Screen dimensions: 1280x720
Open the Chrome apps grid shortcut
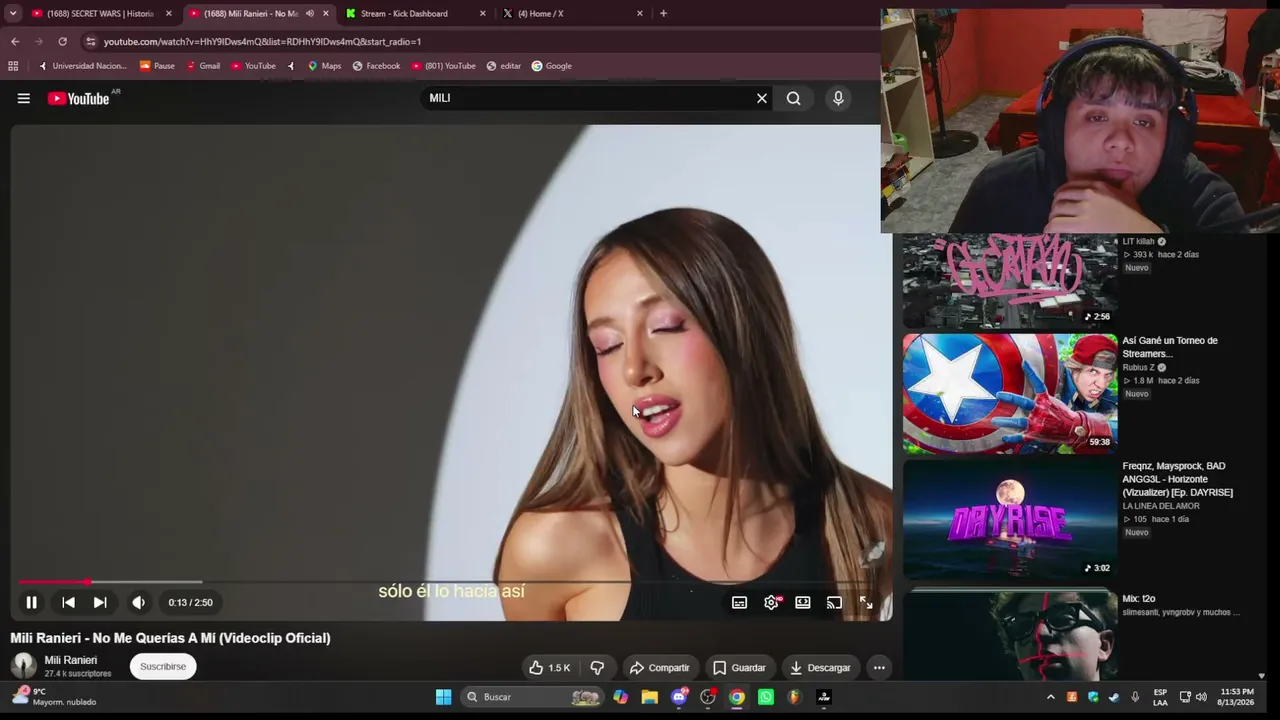pyautogui.click(x=13, y=66)
